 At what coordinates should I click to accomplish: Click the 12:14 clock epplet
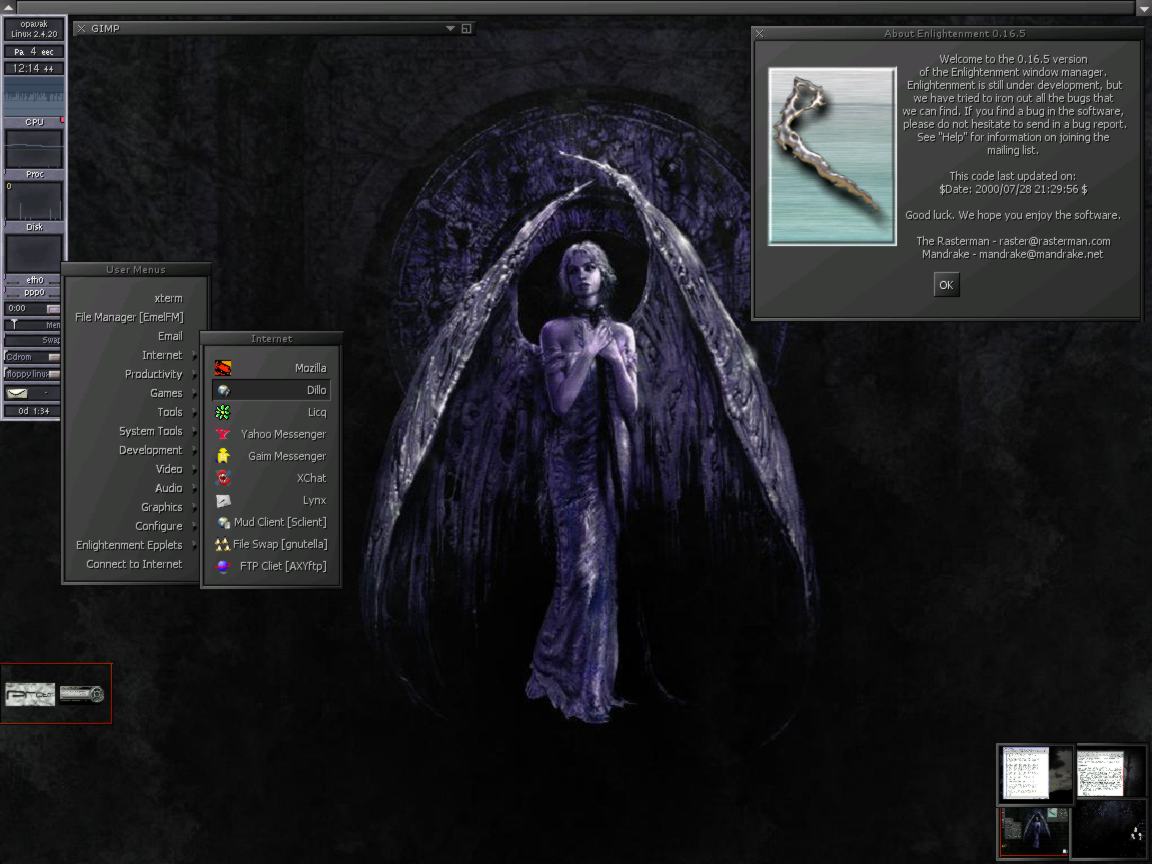click(x=33, y=68)
